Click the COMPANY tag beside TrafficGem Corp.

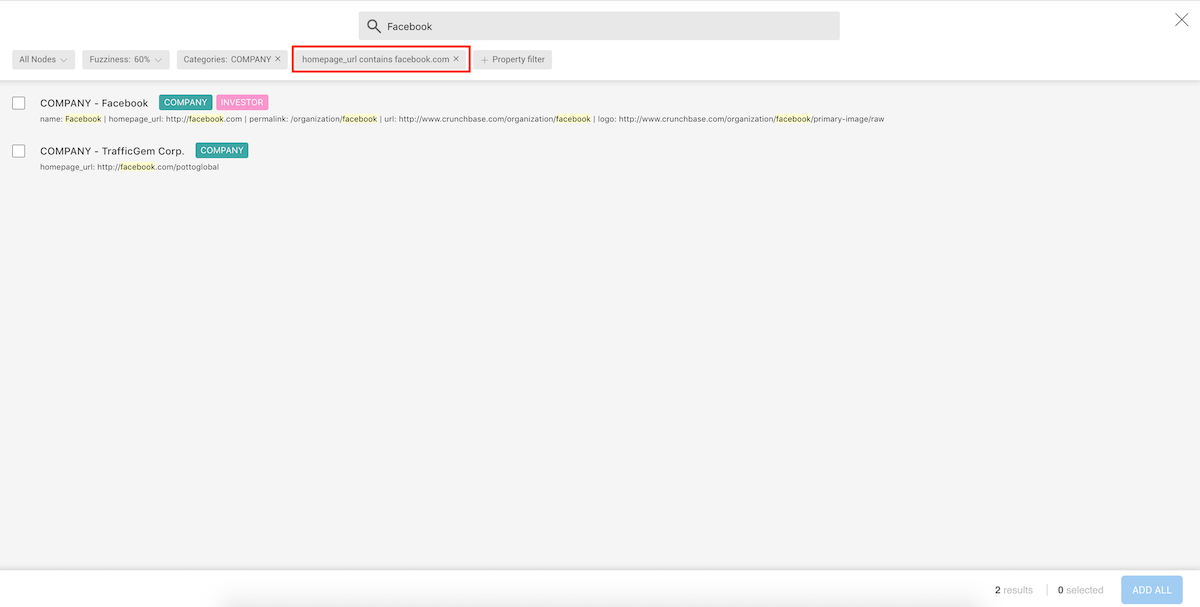coord(221,150)
